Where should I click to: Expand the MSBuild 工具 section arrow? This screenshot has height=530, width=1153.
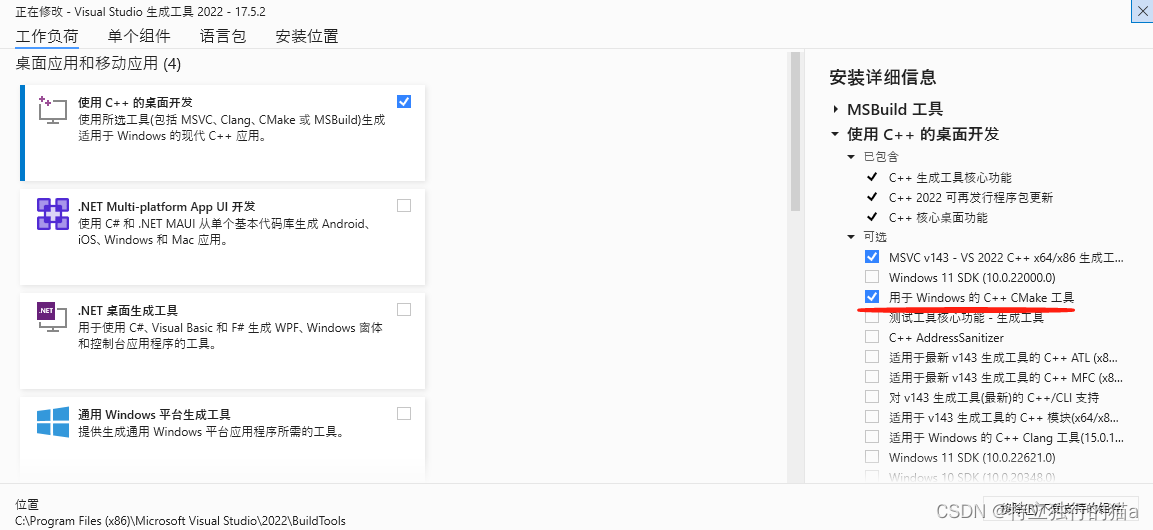(x=835, y=110)
